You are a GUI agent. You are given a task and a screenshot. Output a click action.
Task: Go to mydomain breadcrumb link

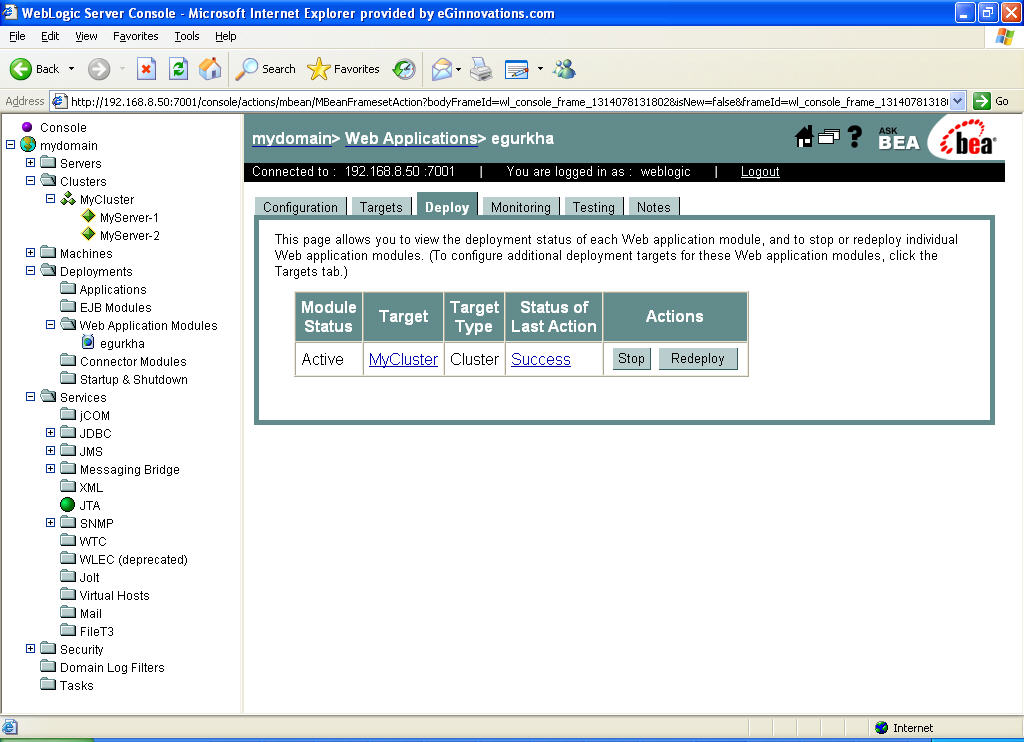292,138
